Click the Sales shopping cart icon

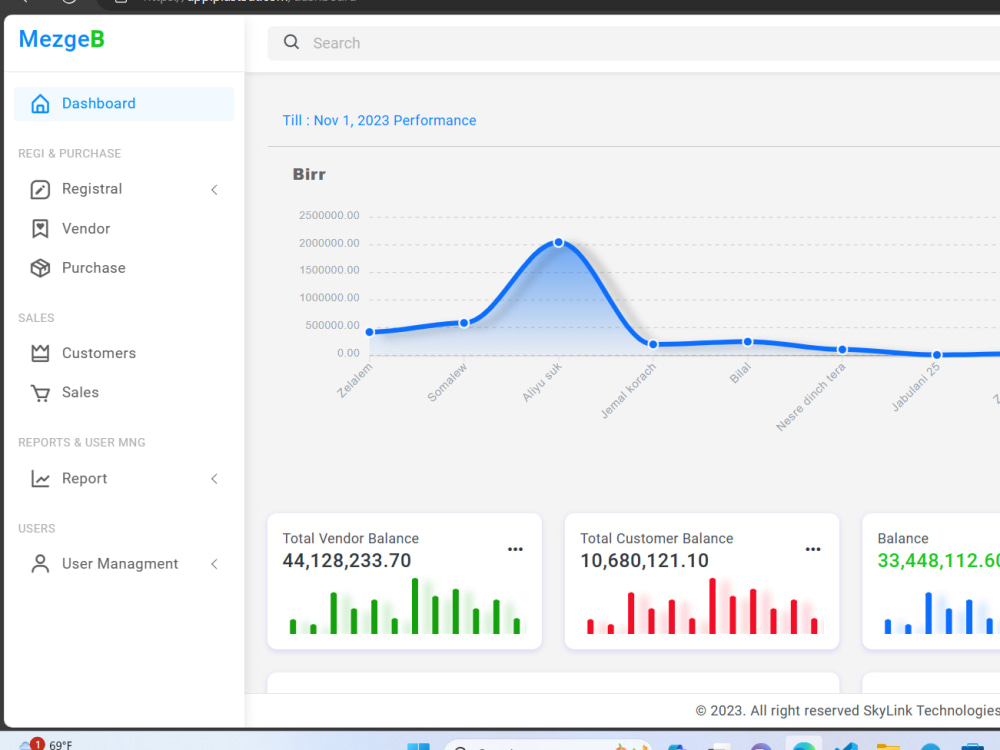click(x=40, y=393)
